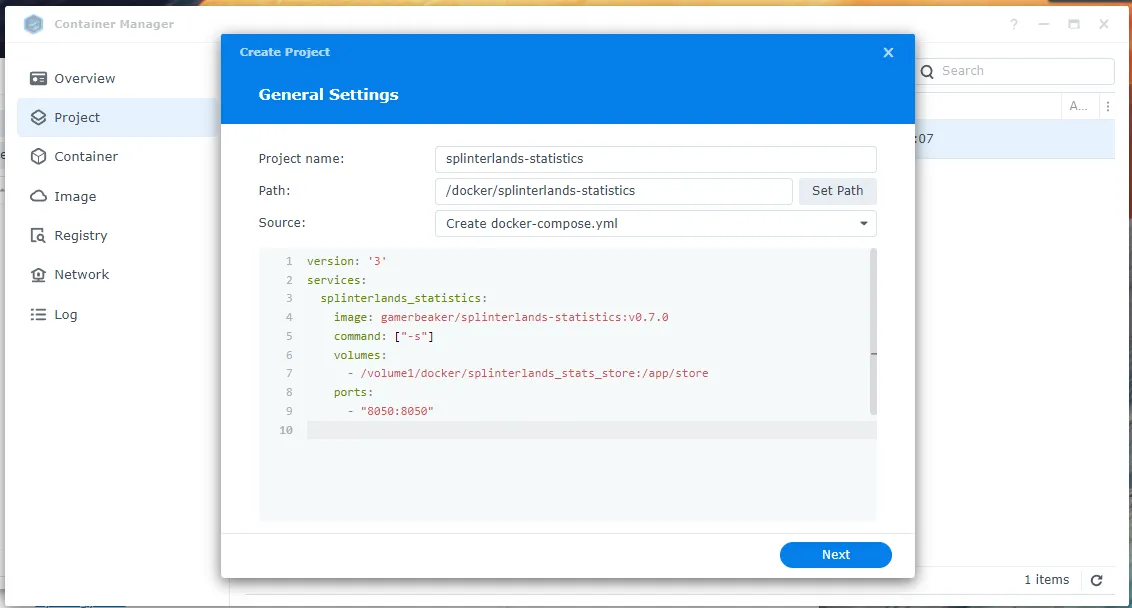
Task: Expand the Source dropdown arrow
Action: (x=863, y=223)
